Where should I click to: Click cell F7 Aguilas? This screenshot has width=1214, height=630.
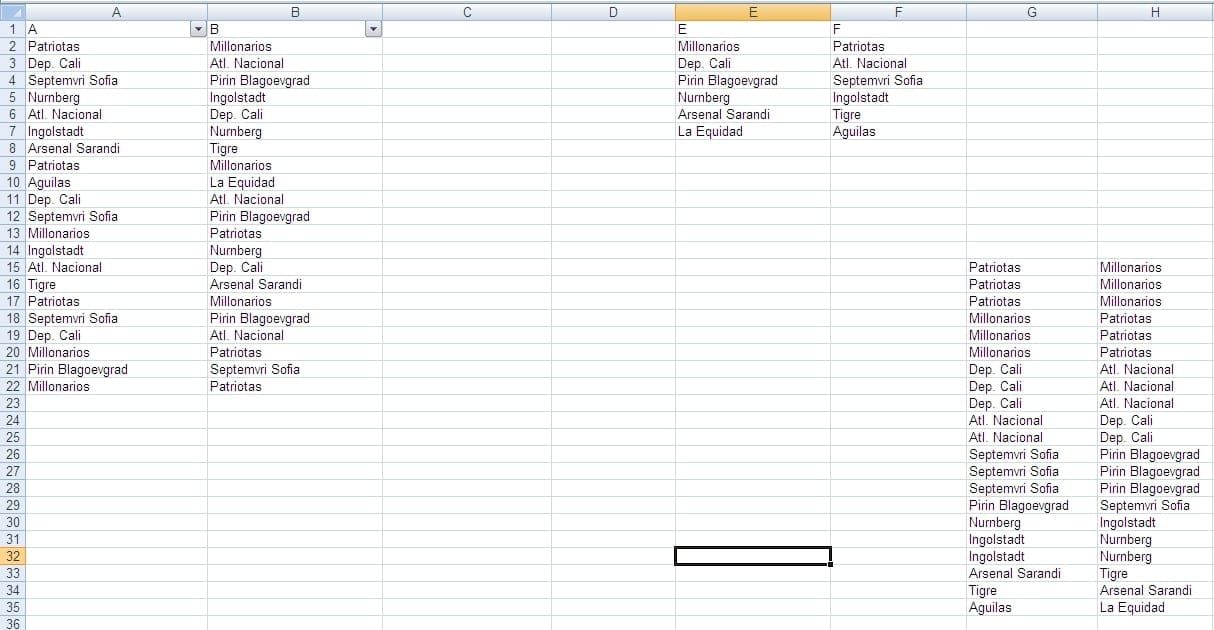tap(898, 131)
